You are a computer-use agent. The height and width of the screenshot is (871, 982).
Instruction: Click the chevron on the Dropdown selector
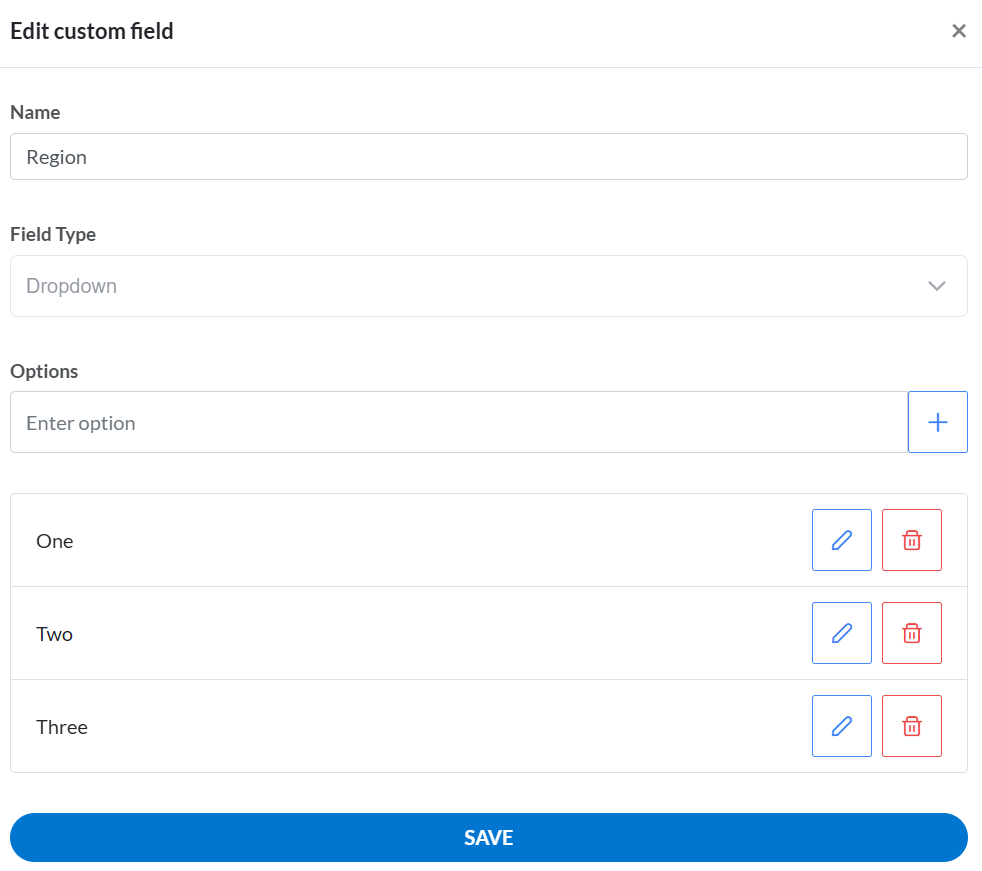pos(937,286)
